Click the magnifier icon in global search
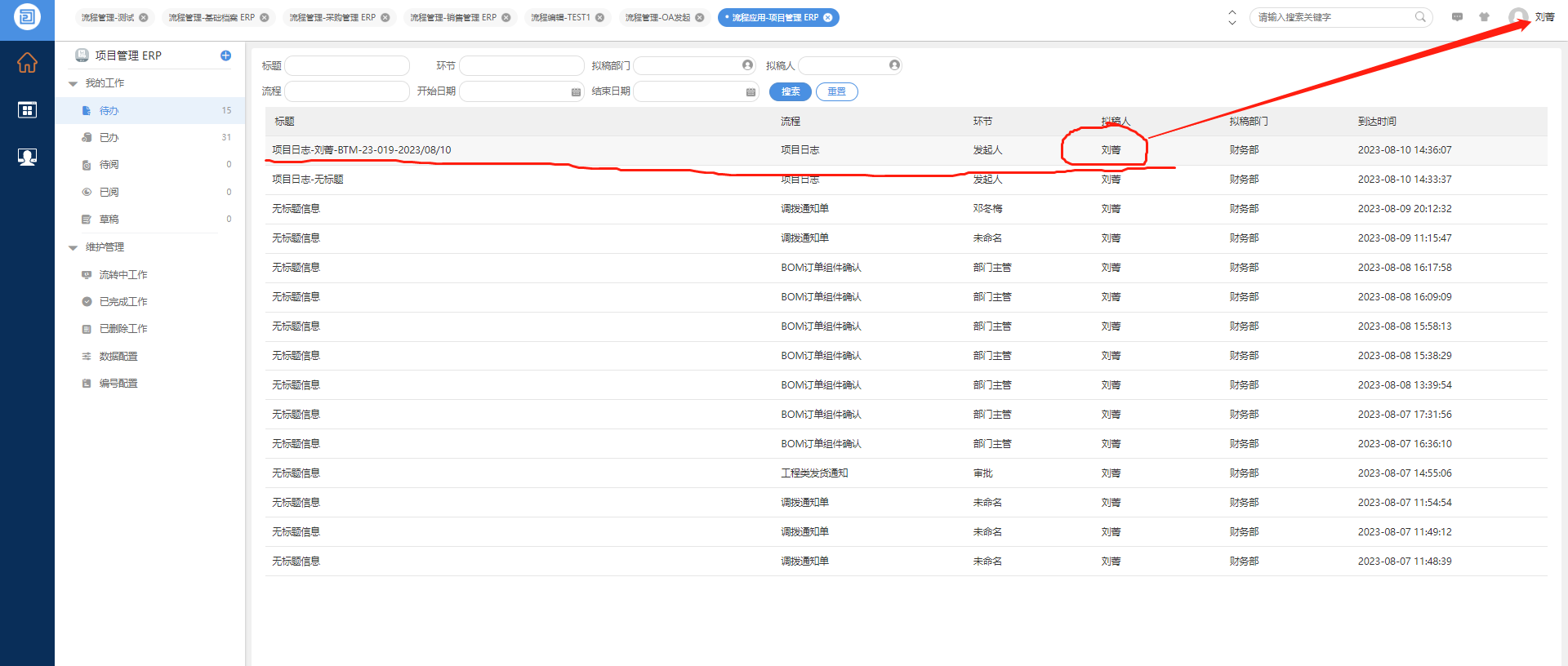The height and width of the screenshot is (666, 1568). pyautogui.click(x=1421, y=16)
